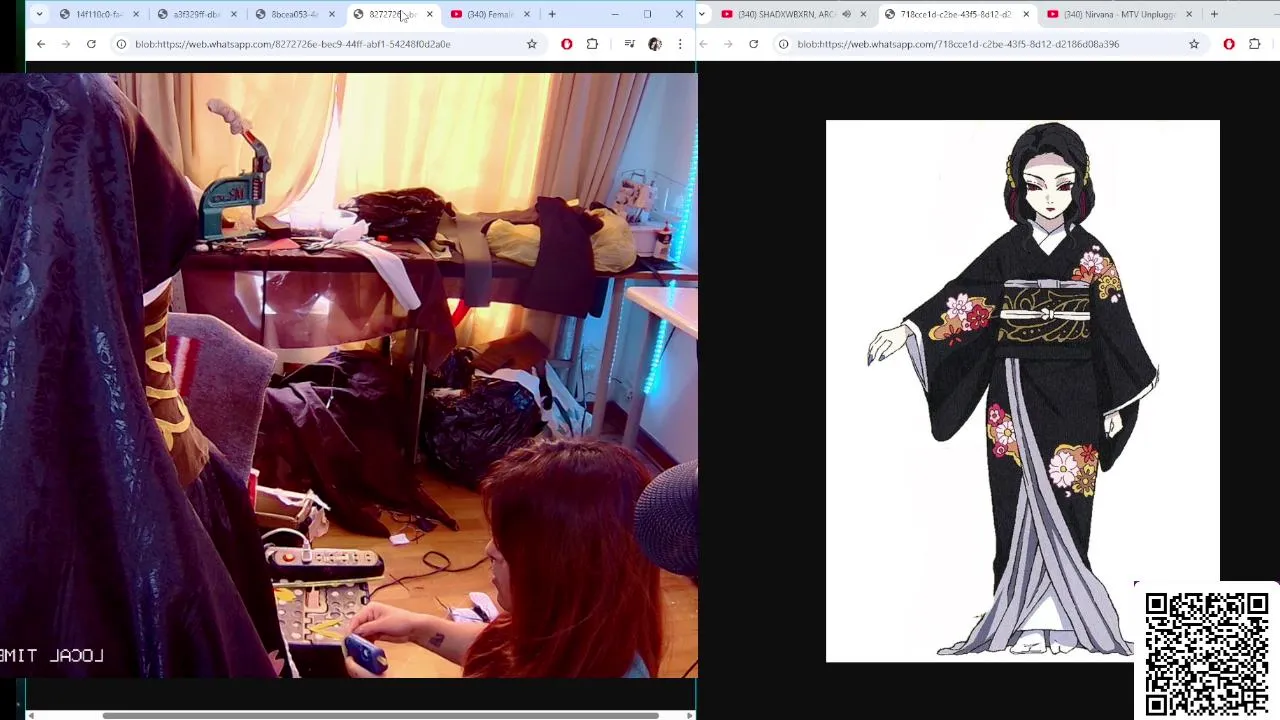Viewport: 1280px width, 720px height.
Task: Click right scroll arrow on horizontal scrollbar
Action: [689, 715]
